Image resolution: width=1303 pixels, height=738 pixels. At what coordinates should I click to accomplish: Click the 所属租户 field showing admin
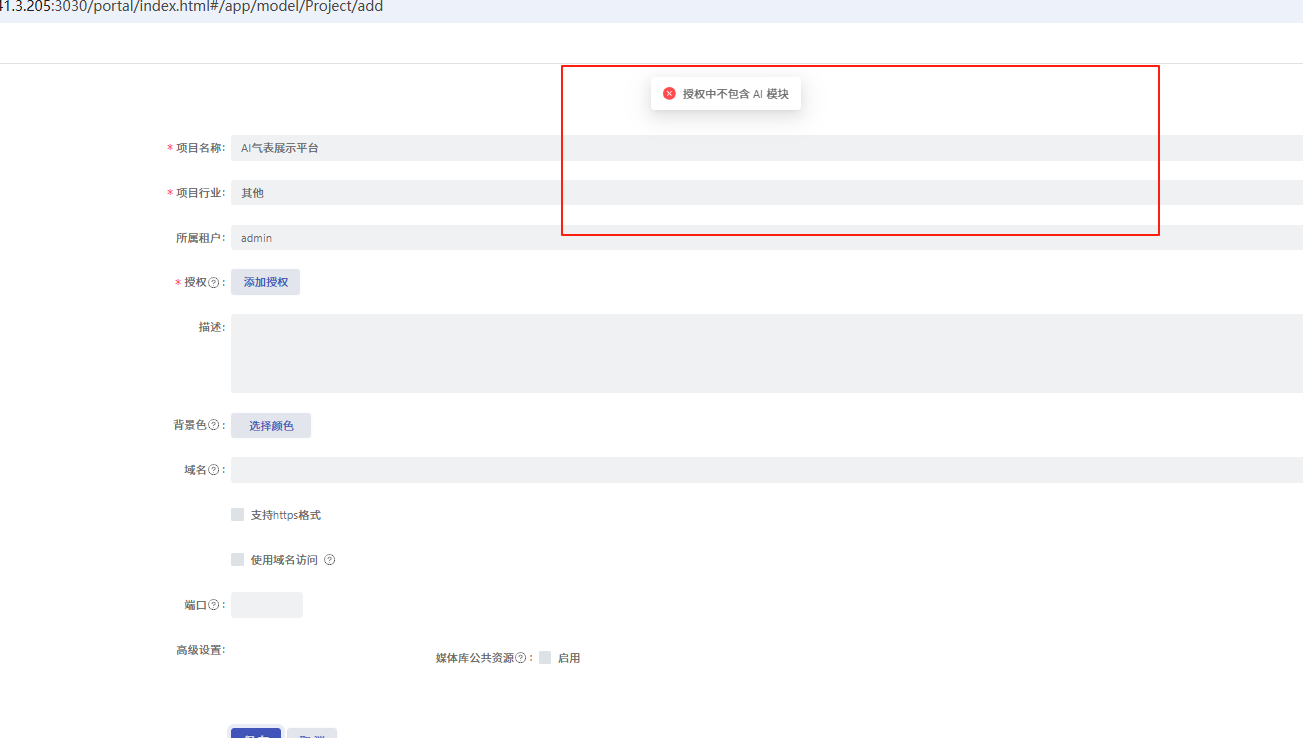[x=766, y=237]
